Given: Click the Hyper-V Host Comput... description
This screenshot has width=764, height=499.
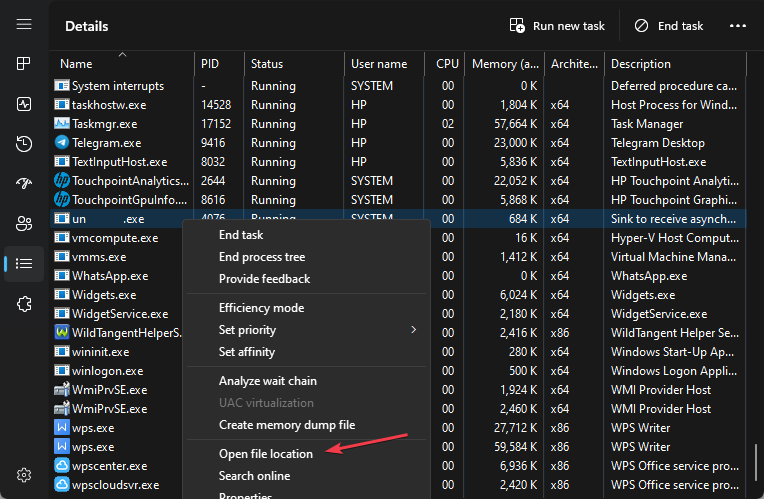Looking at the screenshot, I should coord(675,238).
